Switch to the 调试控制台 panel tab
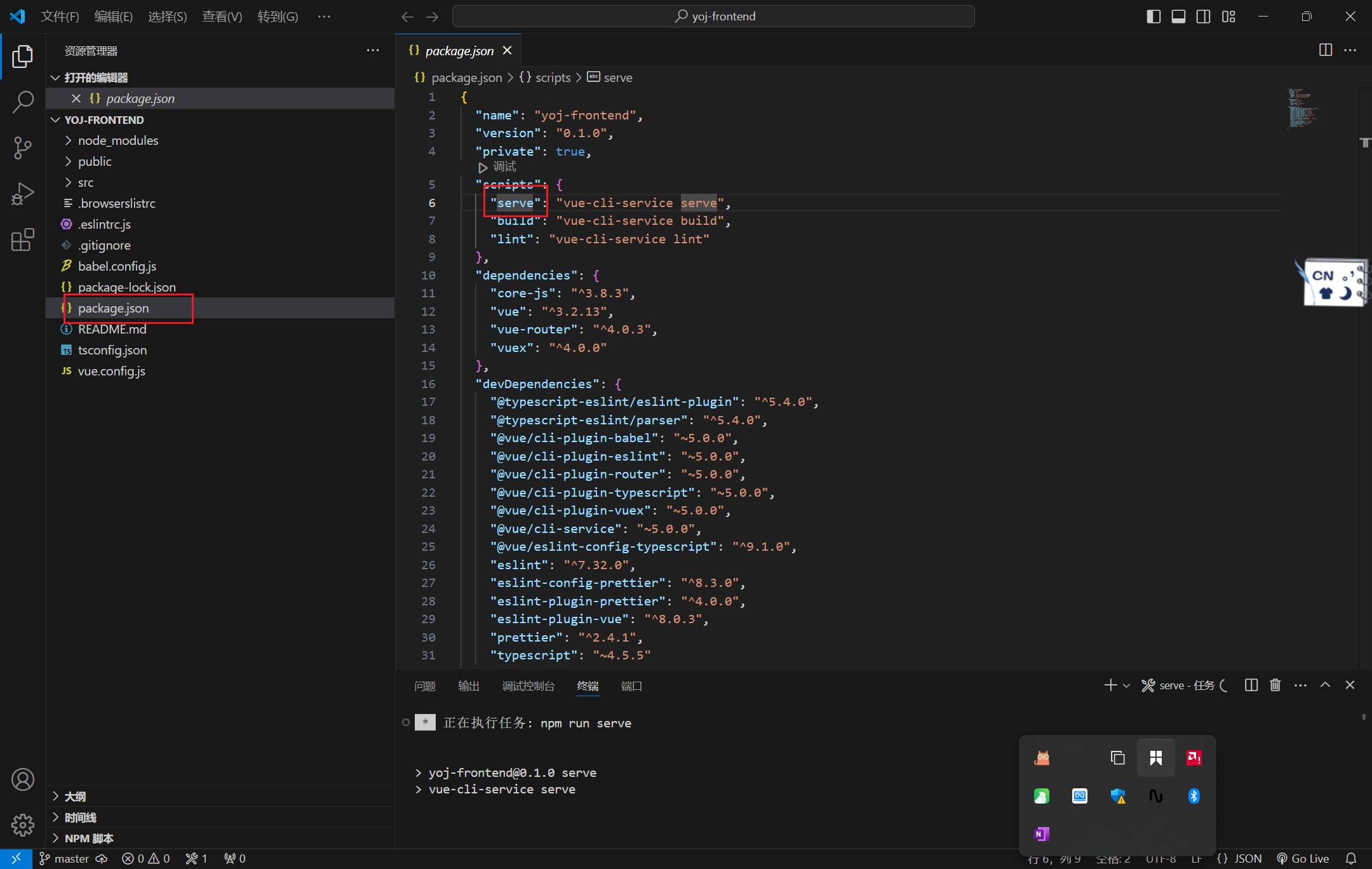 (528, 686)
